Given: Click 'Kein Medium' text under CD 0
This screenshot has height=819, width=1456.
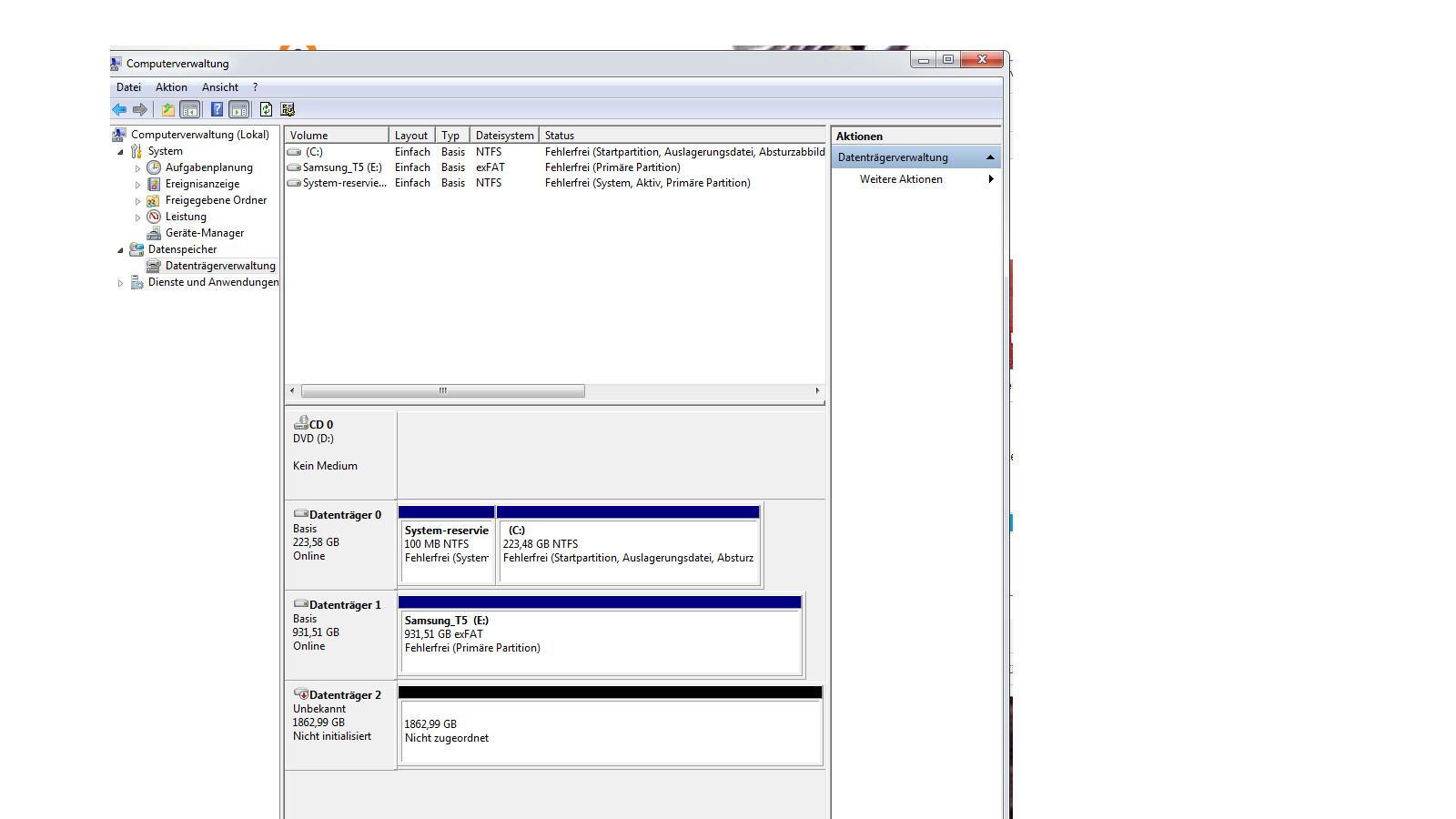Looking at the screenshot, I should click(x=325, y=466).
